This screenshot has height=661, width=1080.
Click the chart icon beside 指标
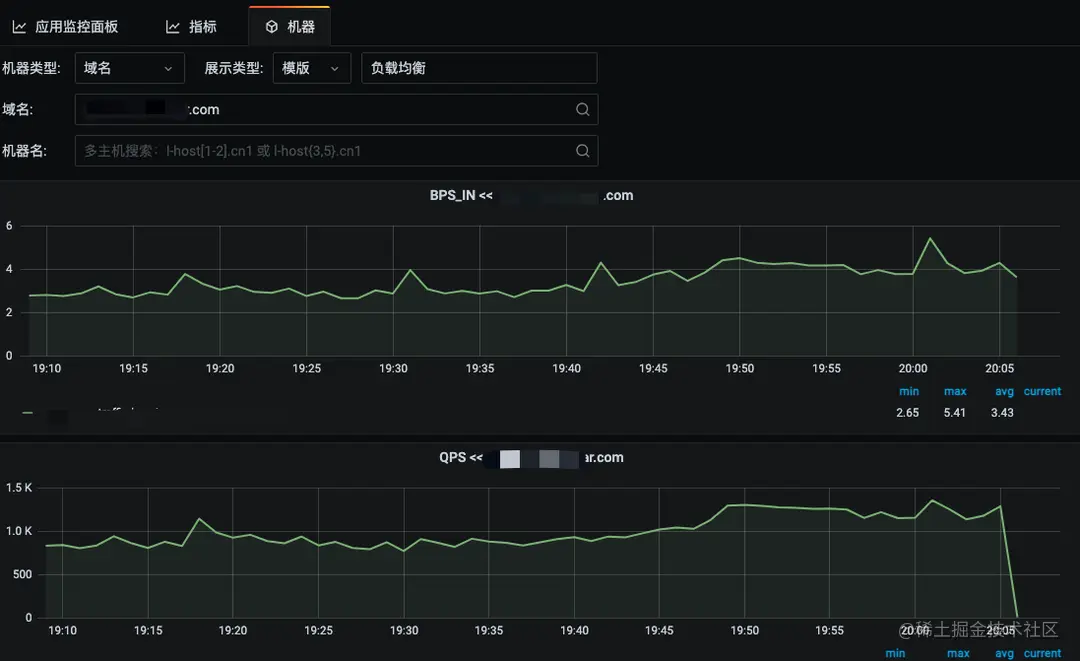click(x=173, y=27)
